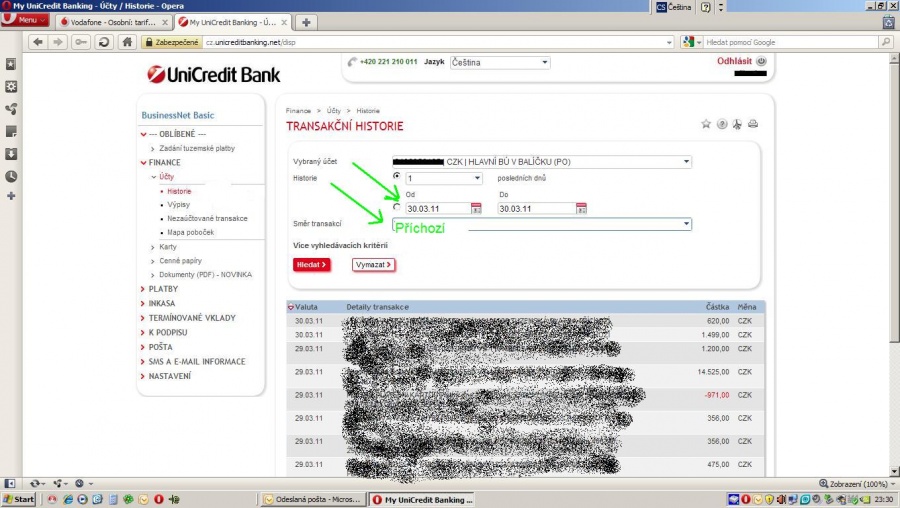Image resolution: width=900 pixels, height=508 pixels.
Task: Go to browser home page
Action: [127, 42]
